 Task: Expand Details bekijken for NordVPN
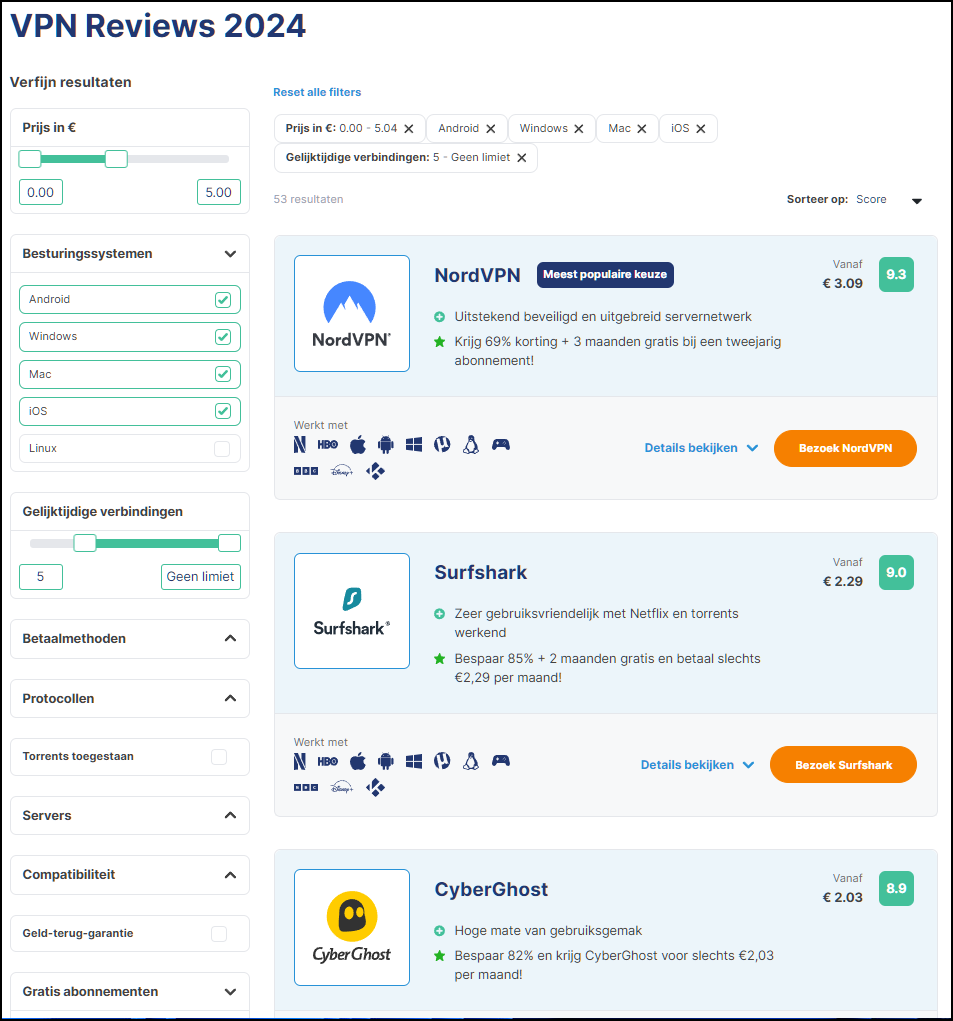[x=701, y=448]
